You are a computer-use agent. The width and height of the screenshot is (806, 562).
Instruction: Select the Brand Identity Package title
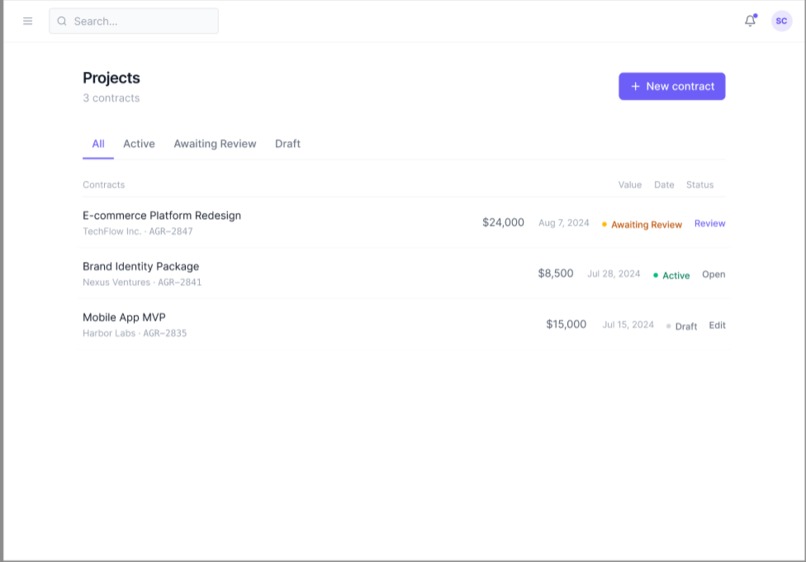[141, 266]
